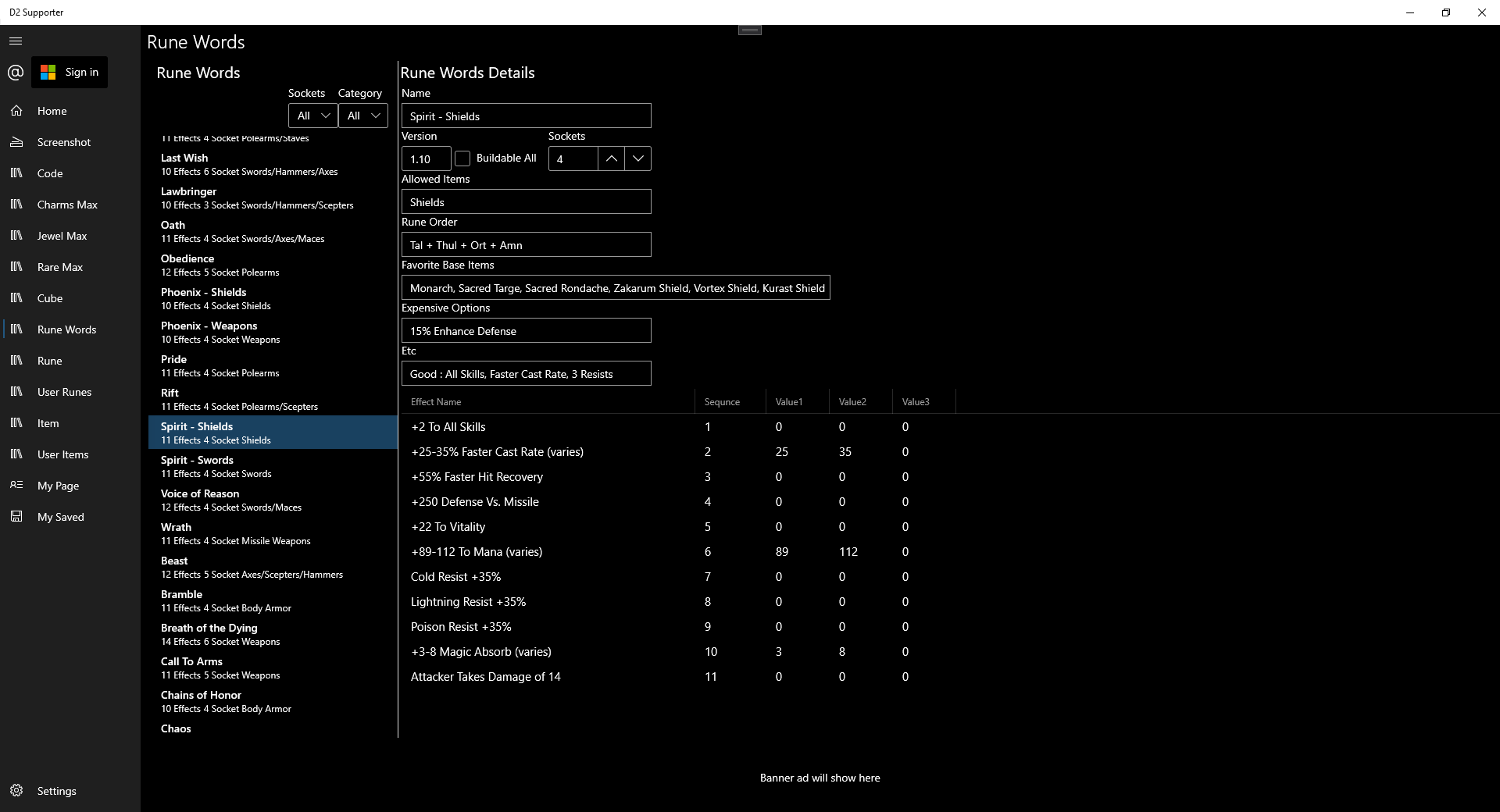The image size is (1500, 812).
Task: Click the Name input field
Action: coord(526,116)
